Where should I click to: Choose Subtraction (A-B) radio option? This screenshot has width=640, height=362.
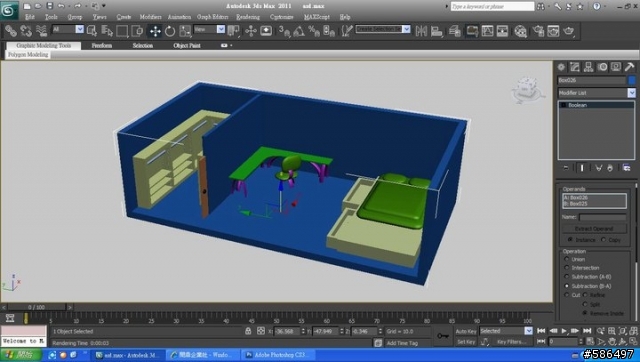tap(567, 277)
